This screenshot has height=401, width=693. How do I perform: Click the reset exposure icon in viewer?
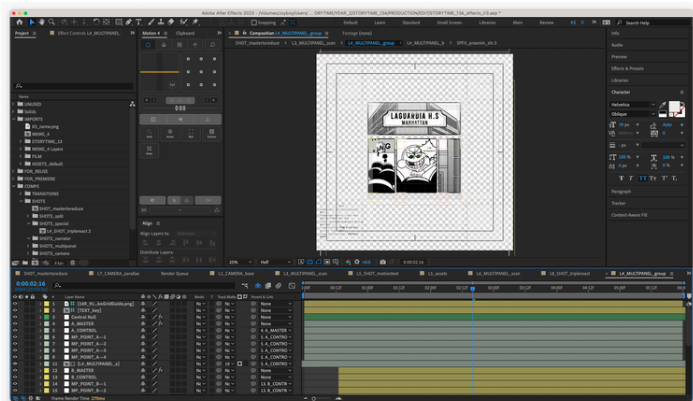tap(357, 262)
